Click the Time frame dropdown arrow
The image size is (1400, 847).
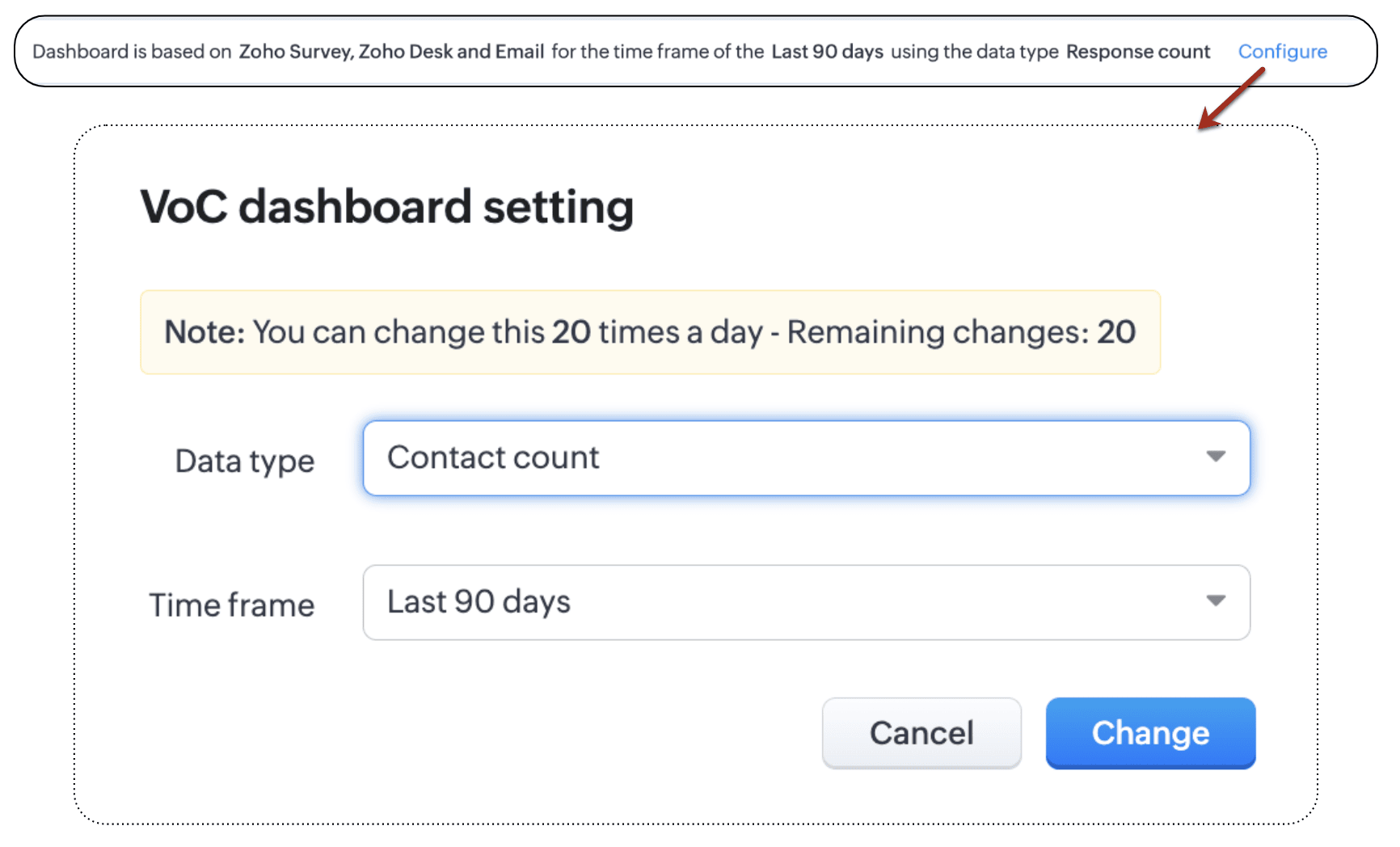click(1215, 600)
